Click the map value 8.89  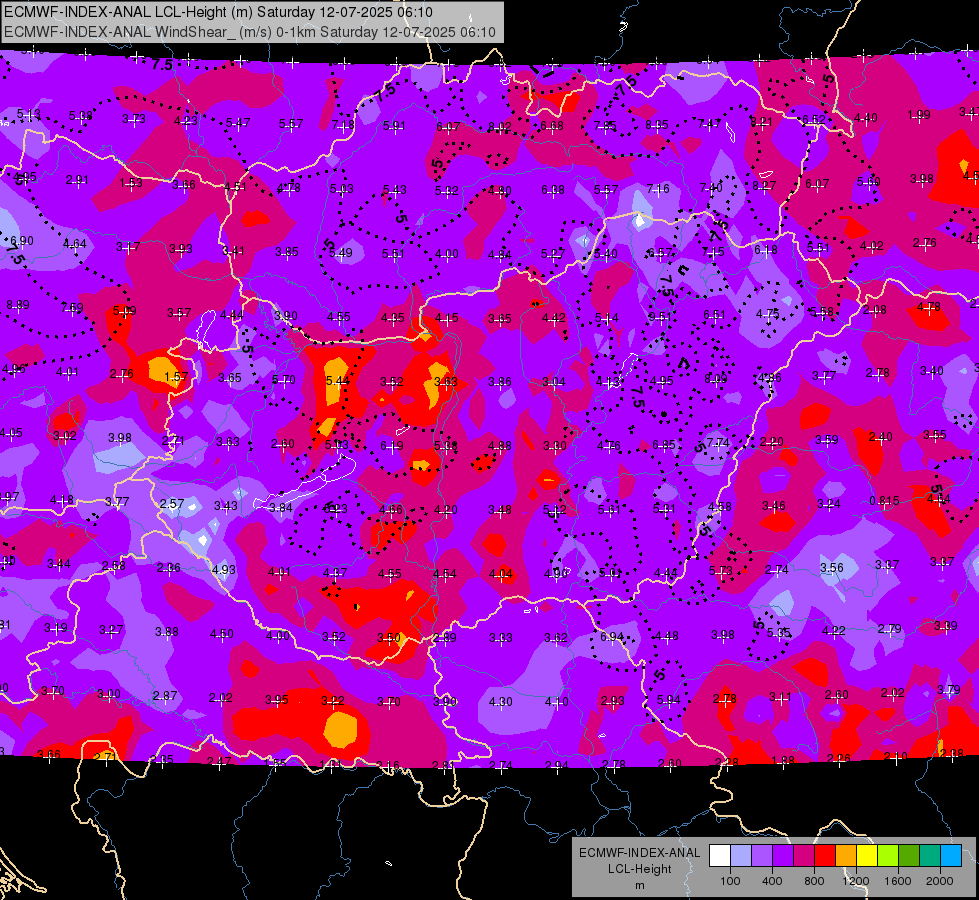coord(17,305)
